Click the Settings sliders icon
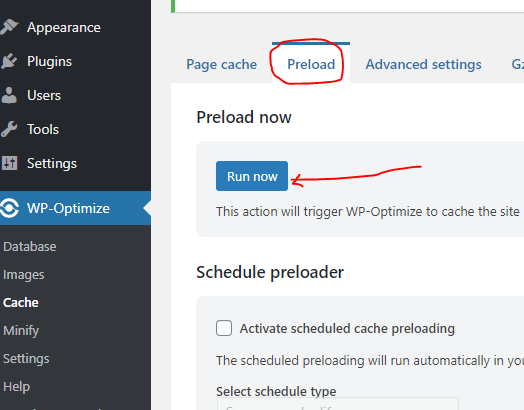The width and height of the screenshot is (524, 410). pyautogui.click(x=9, y=163)
